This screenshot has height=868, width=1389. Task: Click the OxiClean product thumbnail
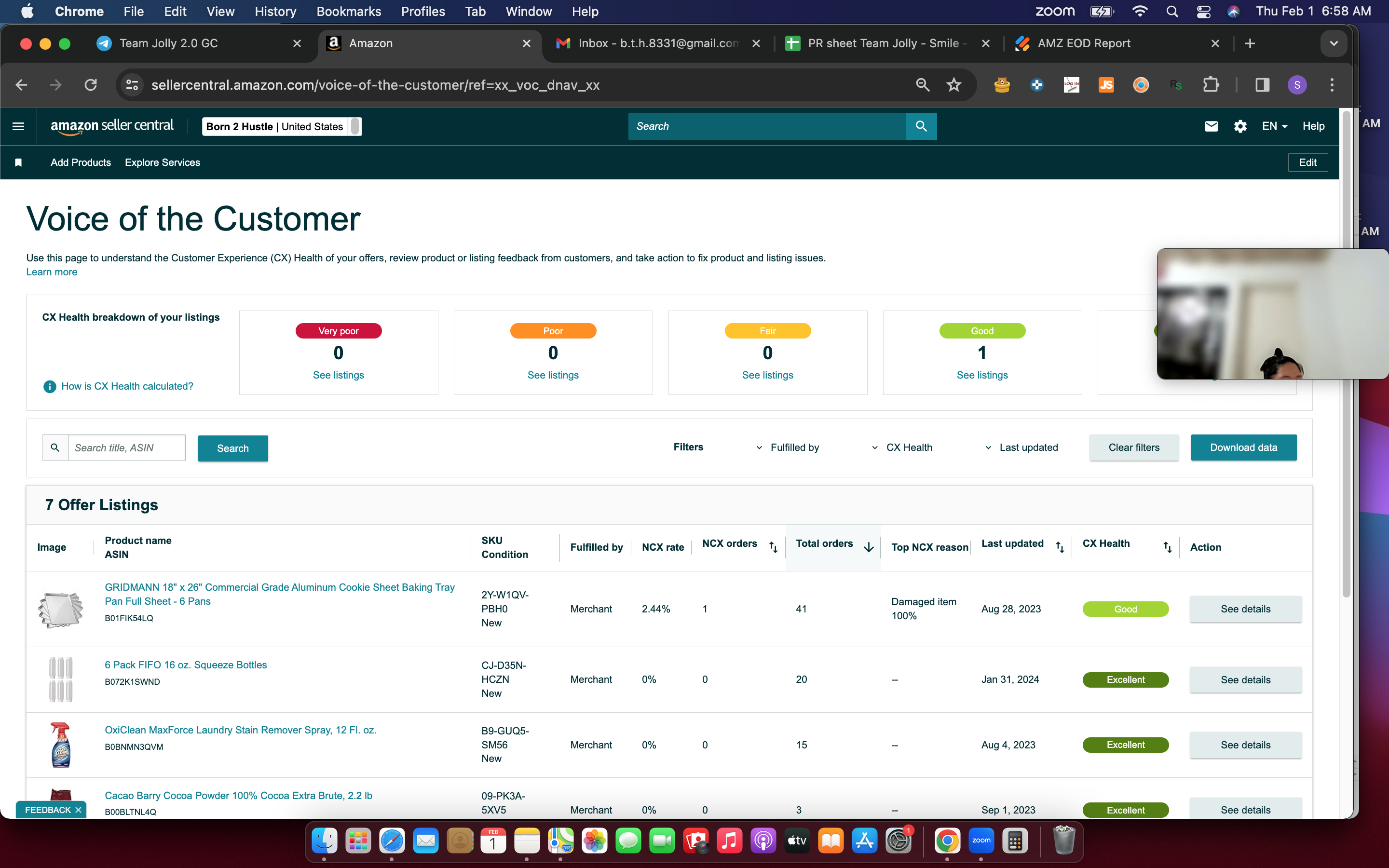point(61,745)
